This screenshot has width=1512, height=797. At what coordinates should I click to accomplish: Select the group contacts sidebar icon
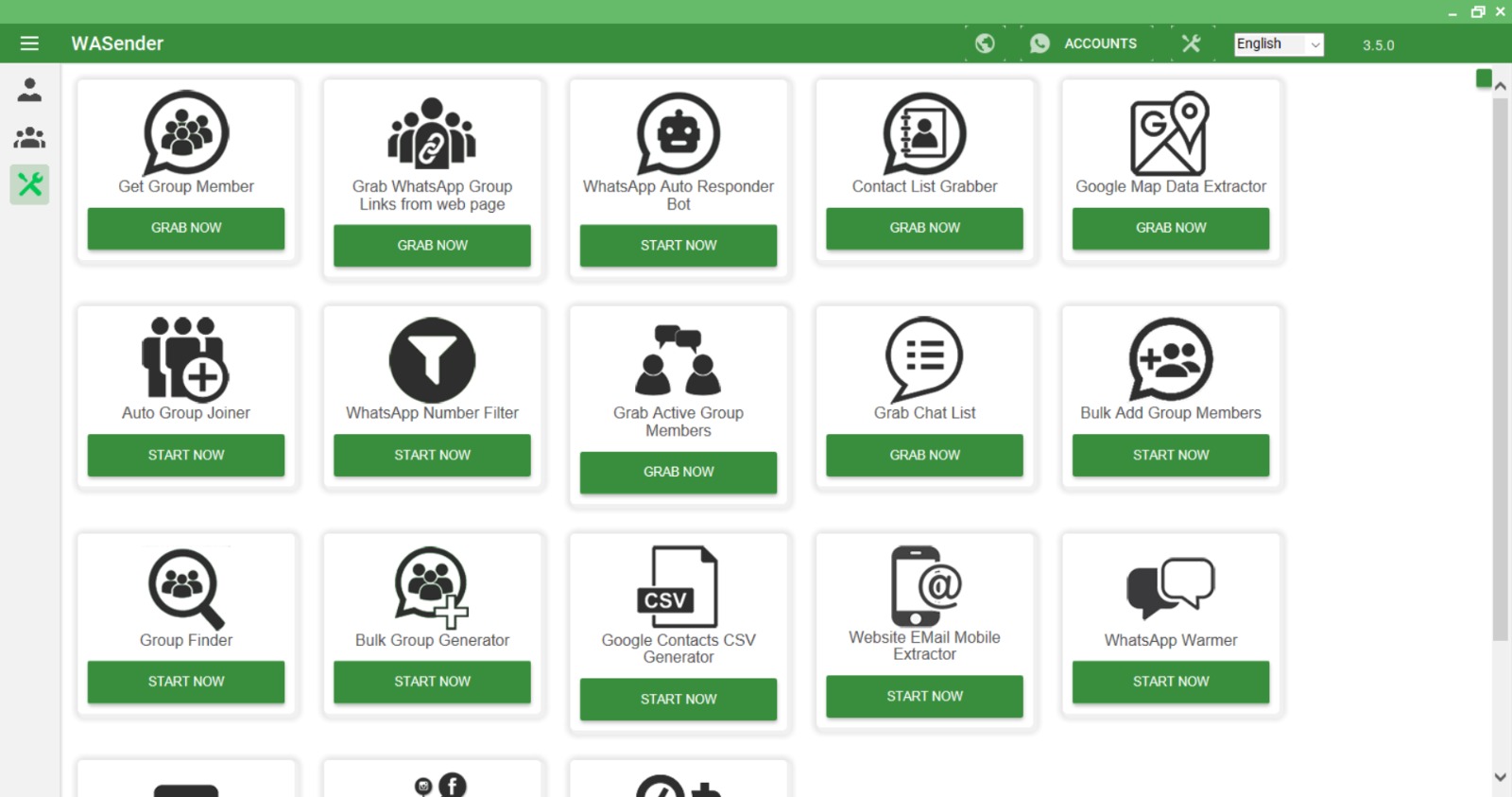click(x=29, y=138)
